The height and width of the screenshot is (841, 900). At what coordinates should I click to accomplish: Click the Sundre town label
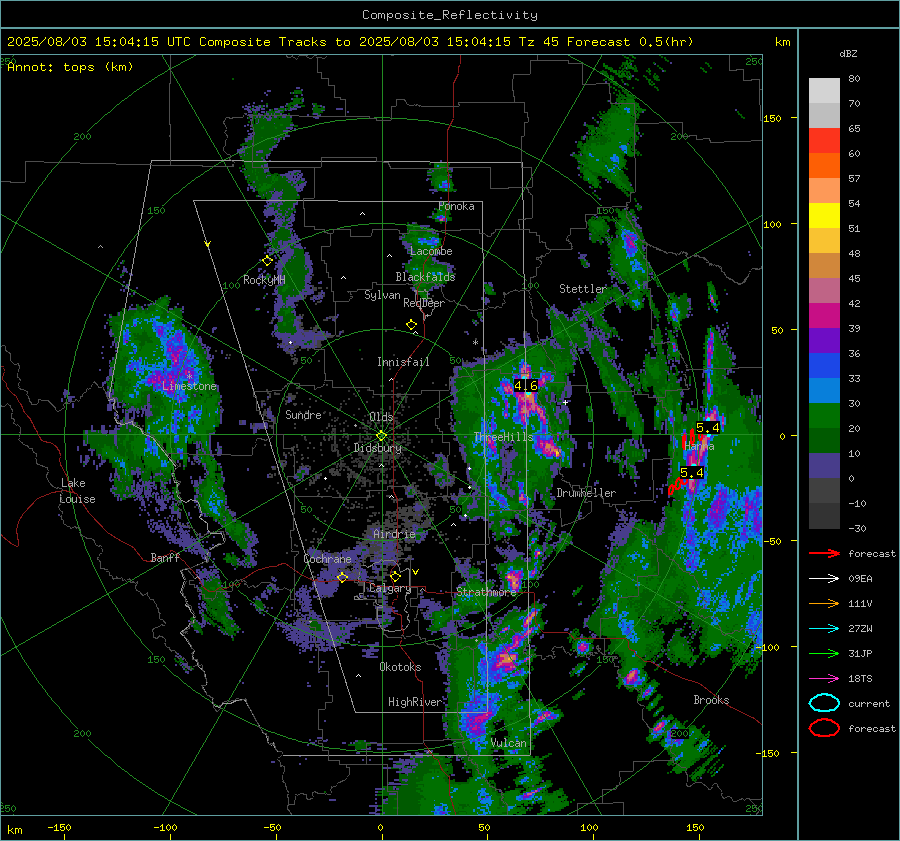(x=303, y=415)
